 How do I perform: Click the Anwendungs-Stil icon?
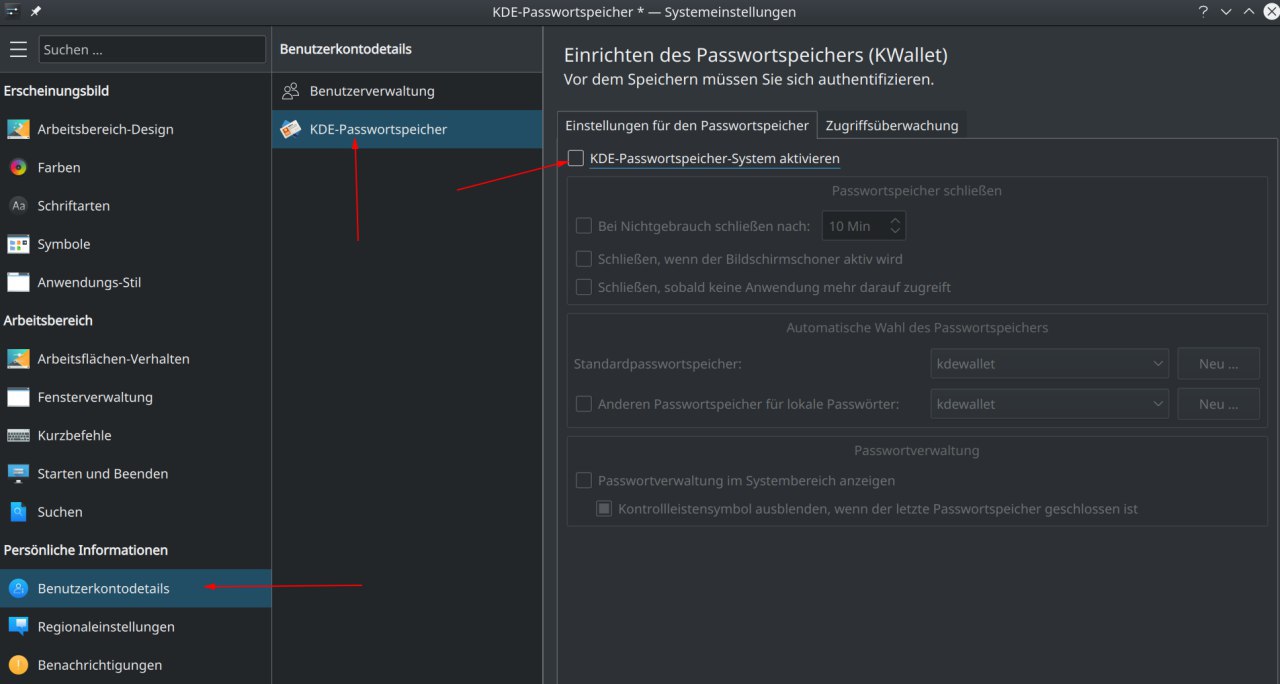18,282
